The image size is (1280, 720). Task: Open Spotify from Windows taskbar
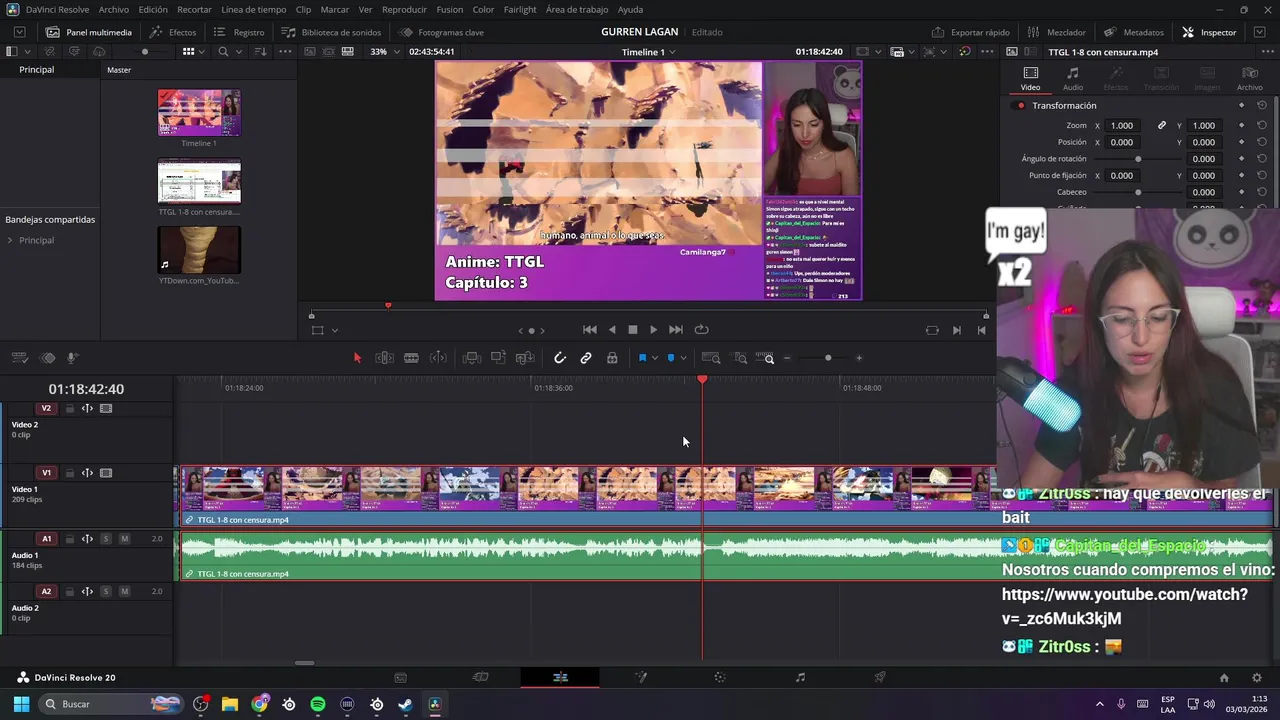tap(318, 704)
